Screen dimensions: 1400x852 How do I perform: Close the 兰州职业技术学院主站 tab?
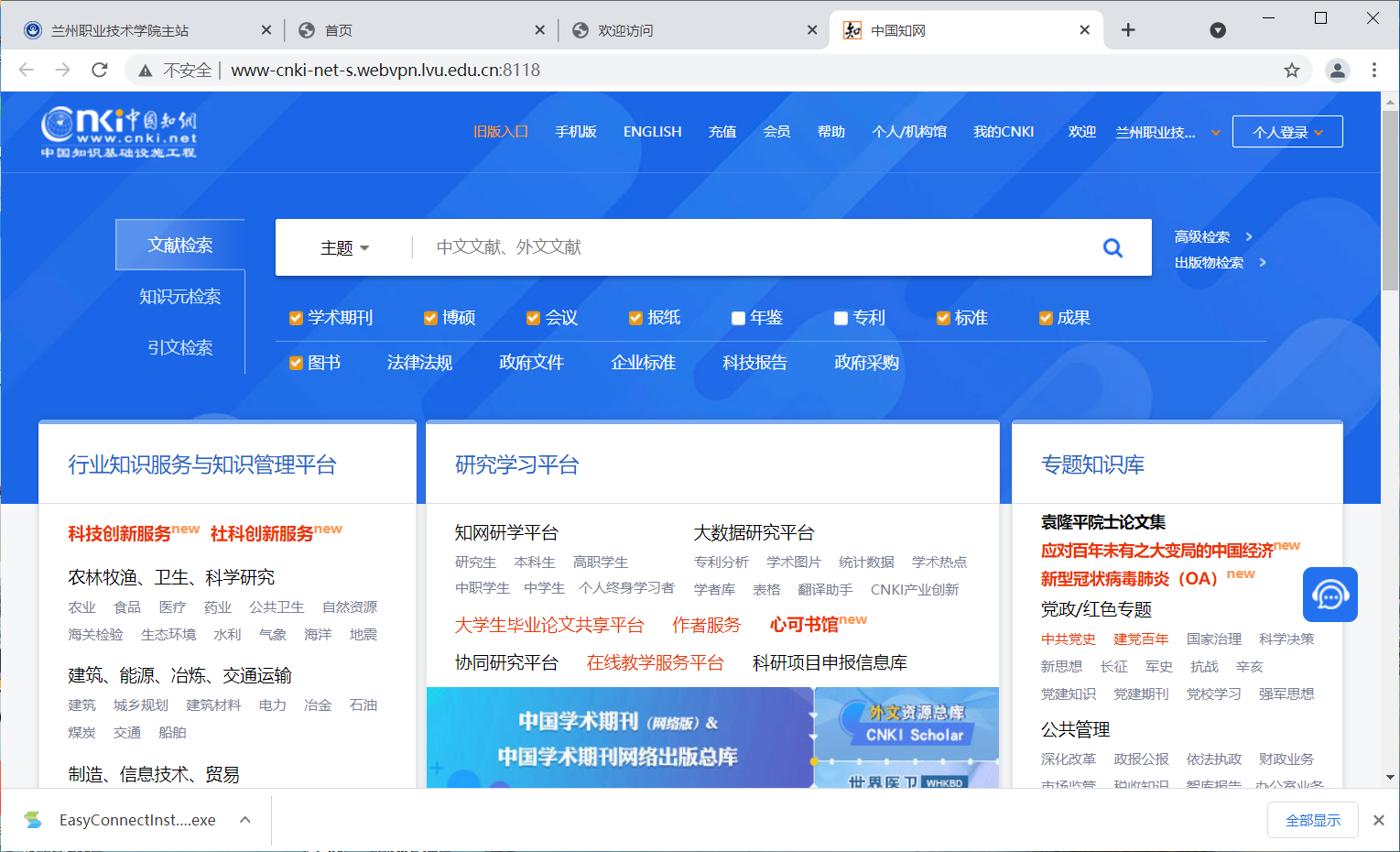point(266,30)
